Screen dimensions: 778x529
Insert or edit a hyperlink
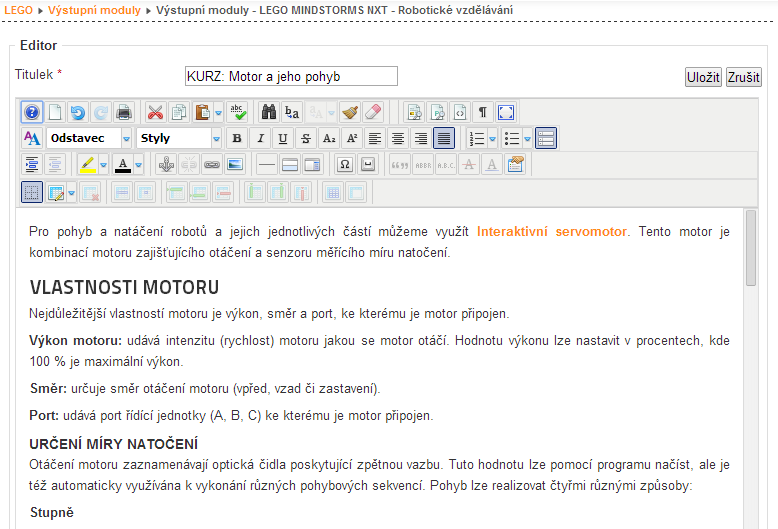[x=212, y=164]
